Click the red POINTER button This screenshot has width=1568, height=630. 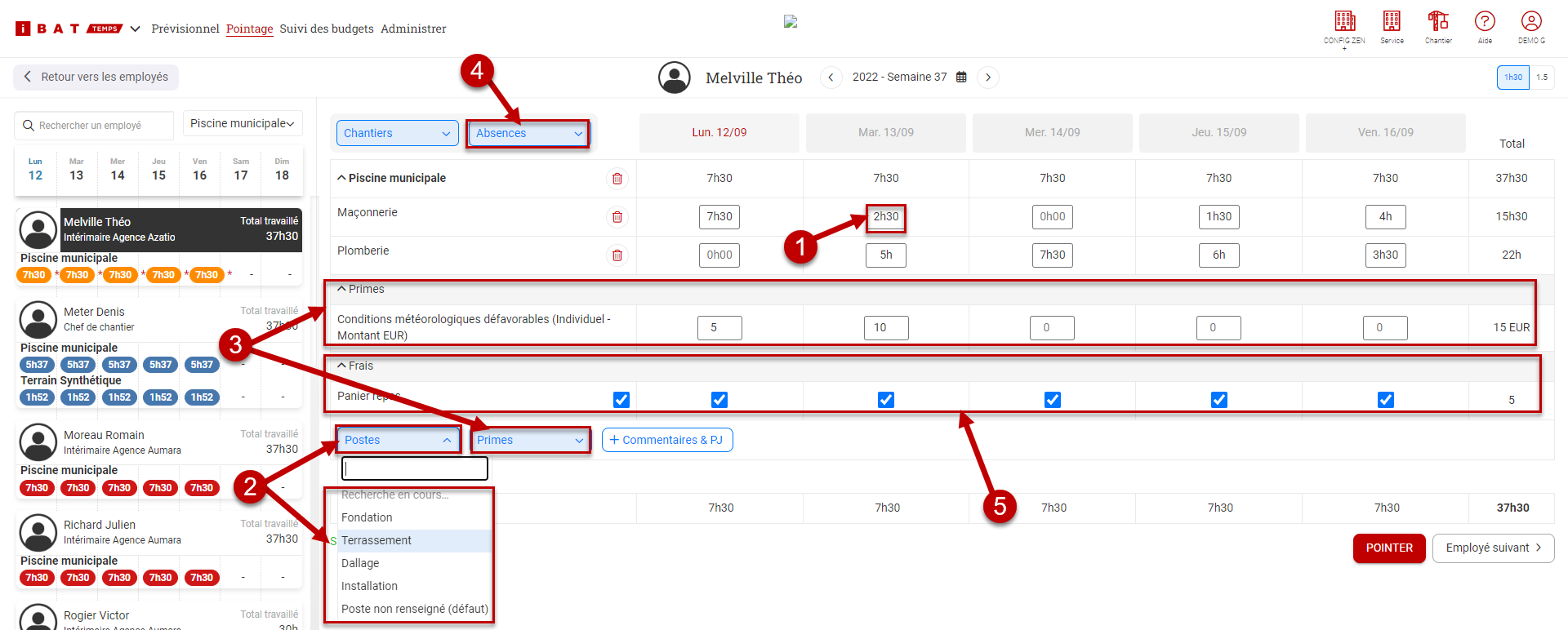coord(1389,548)
